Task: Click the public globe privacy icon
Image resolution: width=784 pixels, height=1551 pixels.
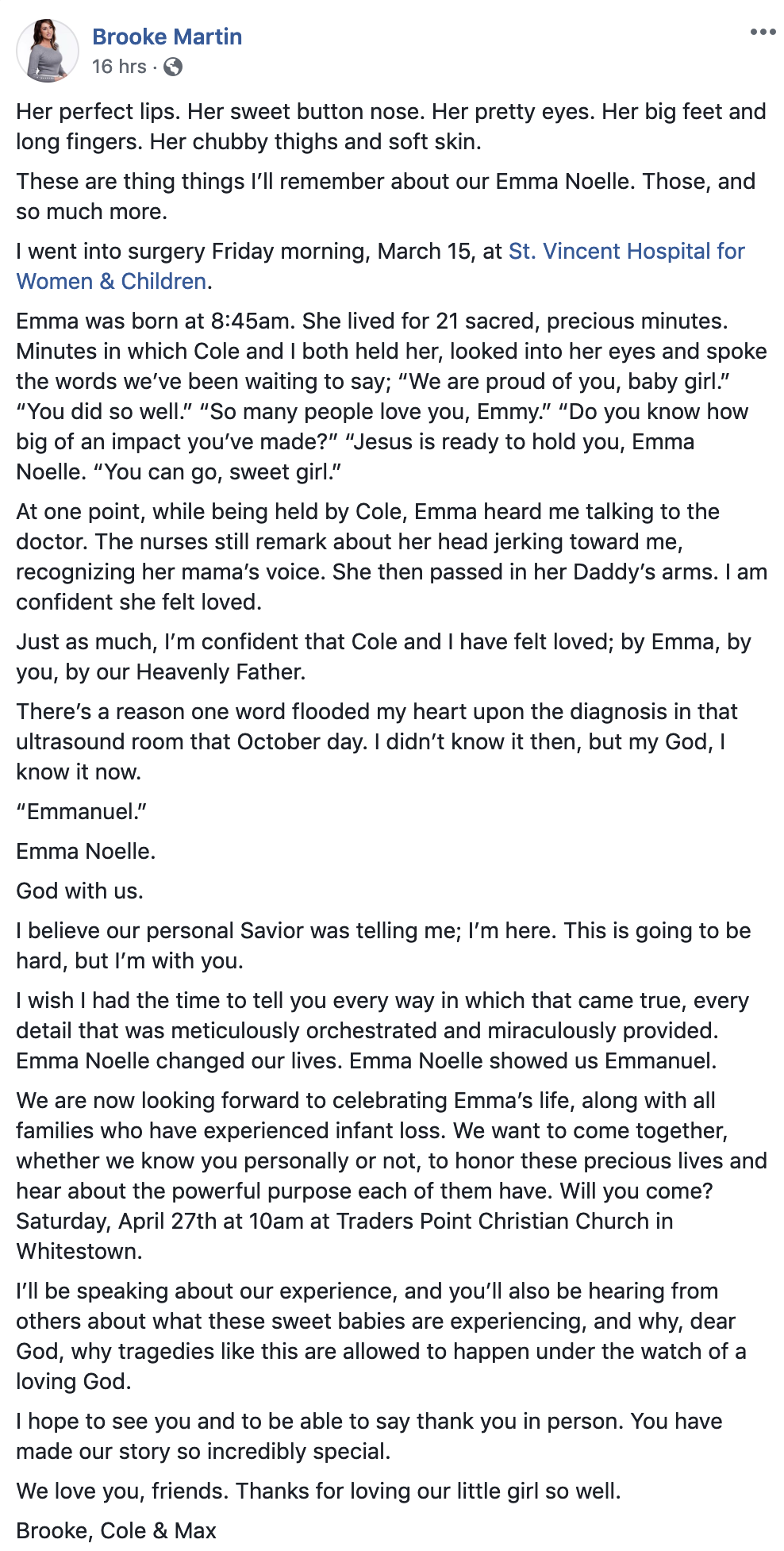Action: coord(173,67)
